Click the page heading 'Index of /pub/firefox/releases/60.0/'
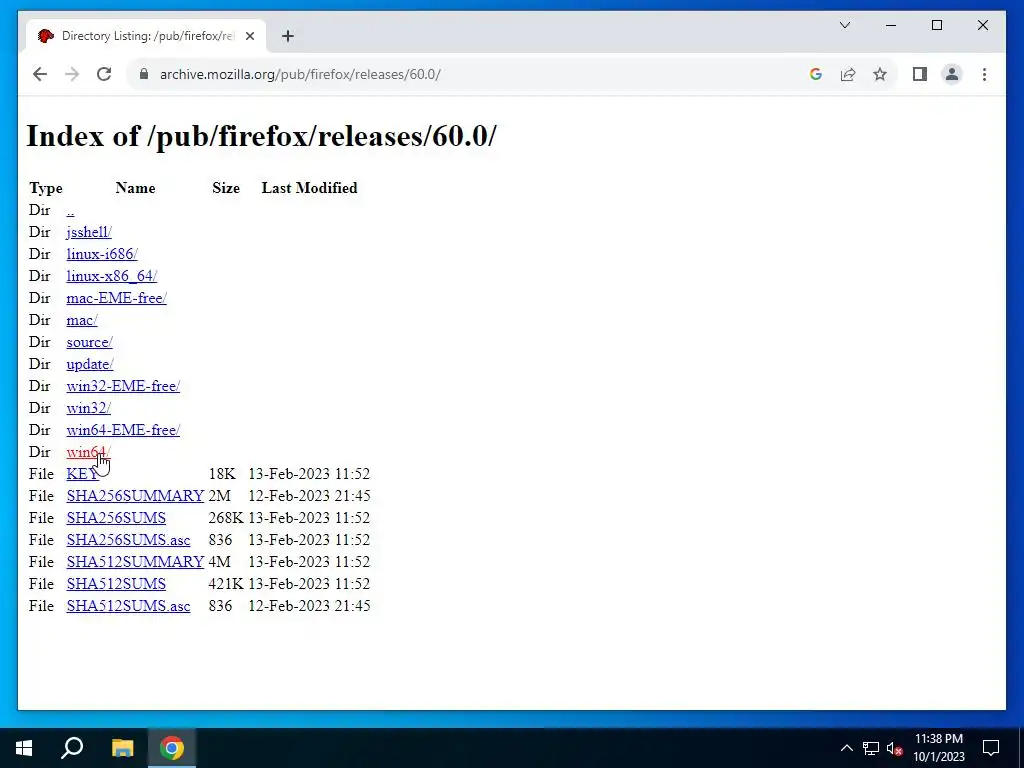1024x768 pixels. [x=261, y=136]
